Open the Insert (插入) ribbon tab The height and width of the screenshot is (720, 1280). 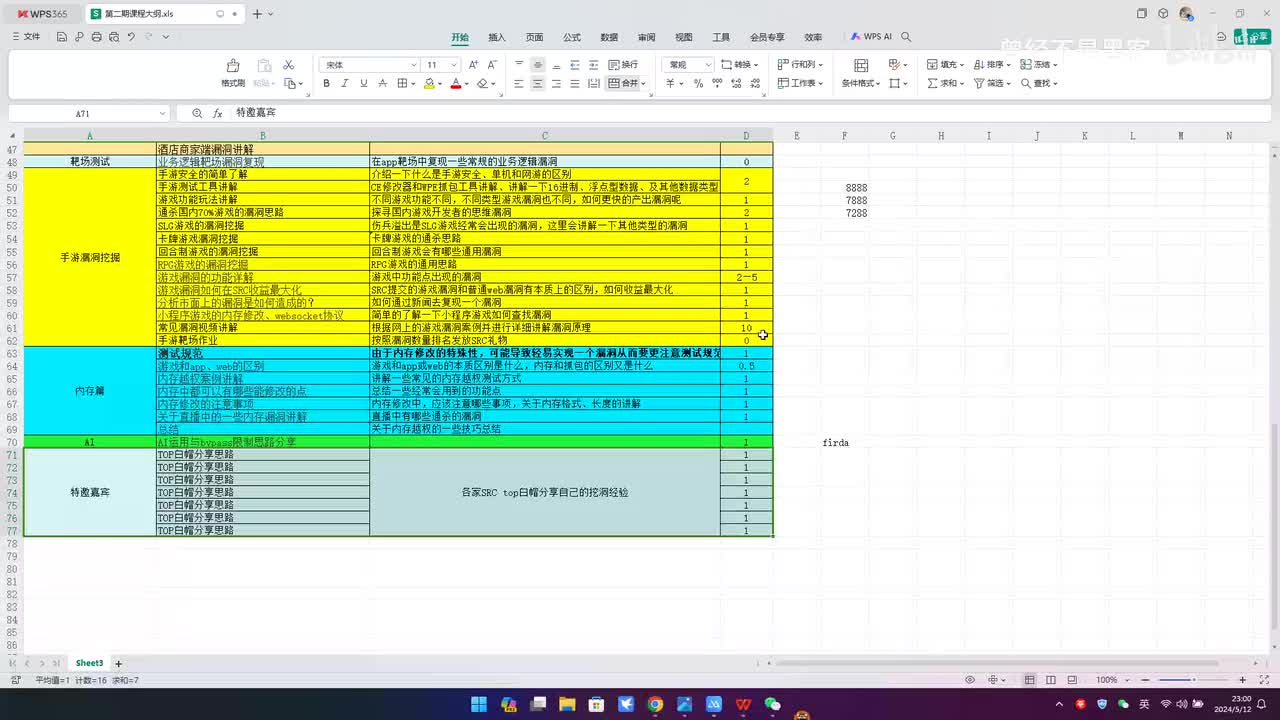[x=497, y=37]
